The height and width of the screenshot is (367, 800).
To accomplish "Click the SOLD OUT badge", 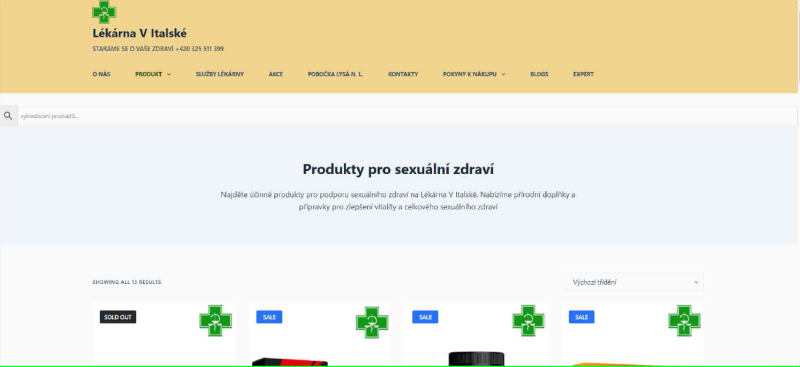I will pos(118,317).
